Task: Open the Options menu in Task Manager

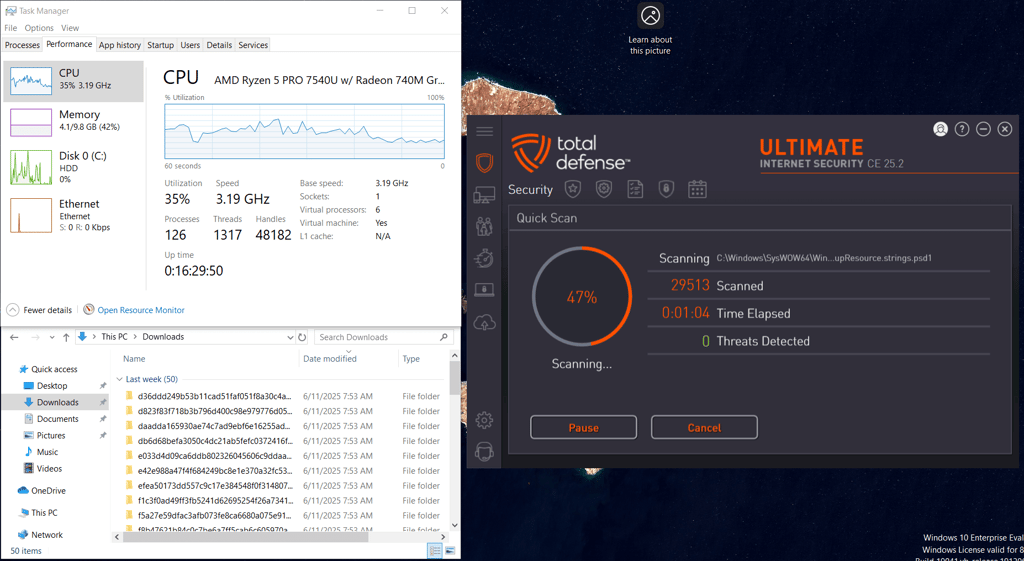Action: point(39,28)
